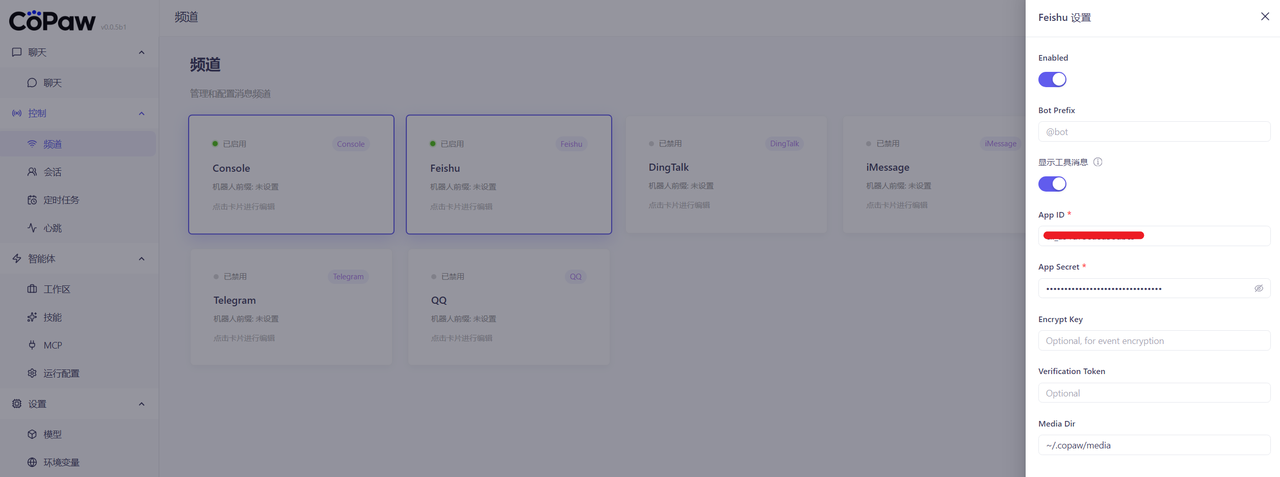
Task: Click the briefcase icon beside 工作区
Action: point(32,289)
